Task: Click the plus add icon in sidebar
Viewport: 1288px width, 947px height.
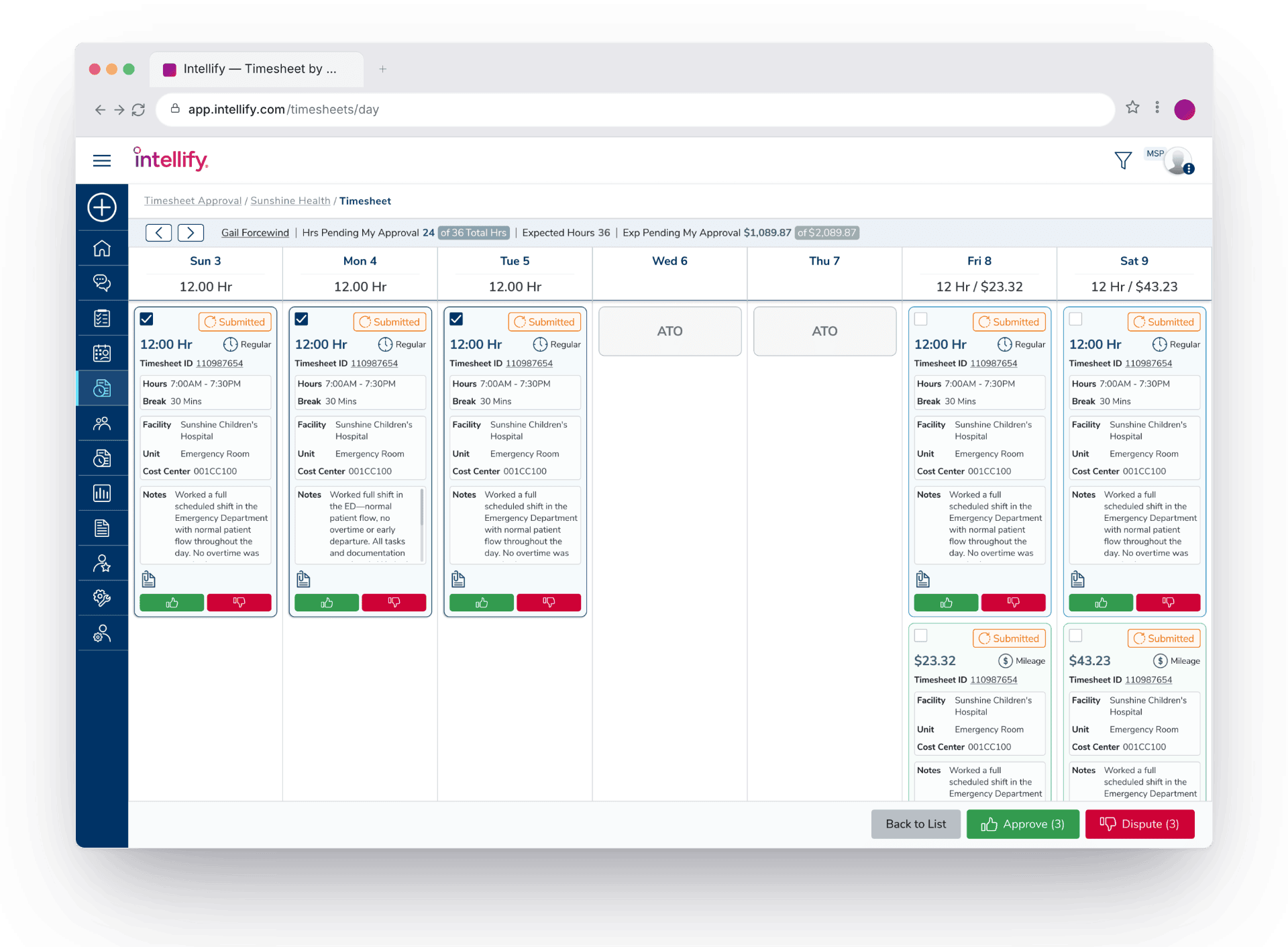Action: point(102,207)
